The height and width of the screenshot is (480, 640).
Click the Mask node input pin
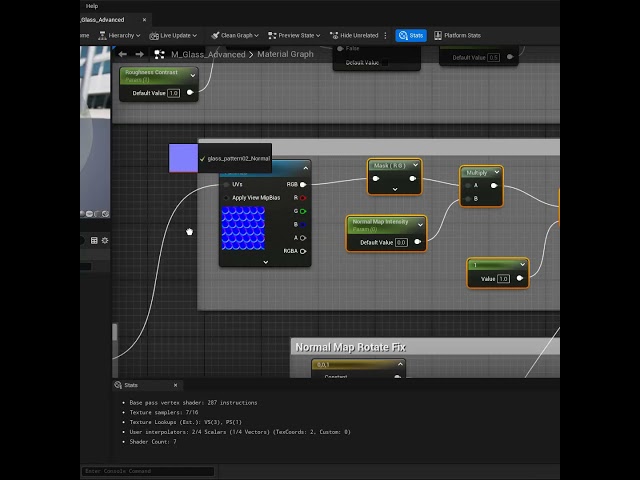pos(376,178)
